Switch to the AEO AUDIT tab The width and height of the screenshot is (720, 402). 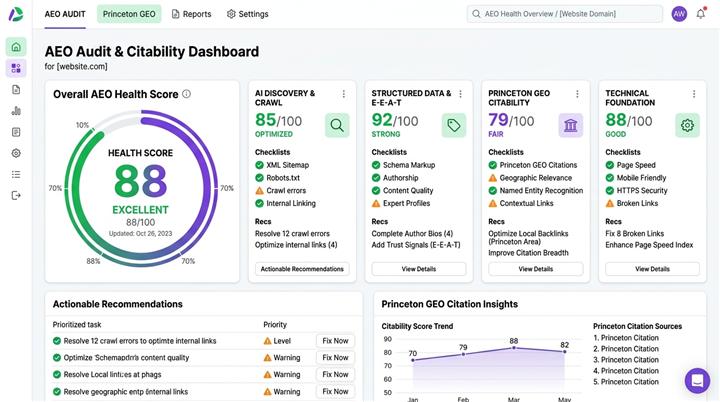[x=65, y=14]
